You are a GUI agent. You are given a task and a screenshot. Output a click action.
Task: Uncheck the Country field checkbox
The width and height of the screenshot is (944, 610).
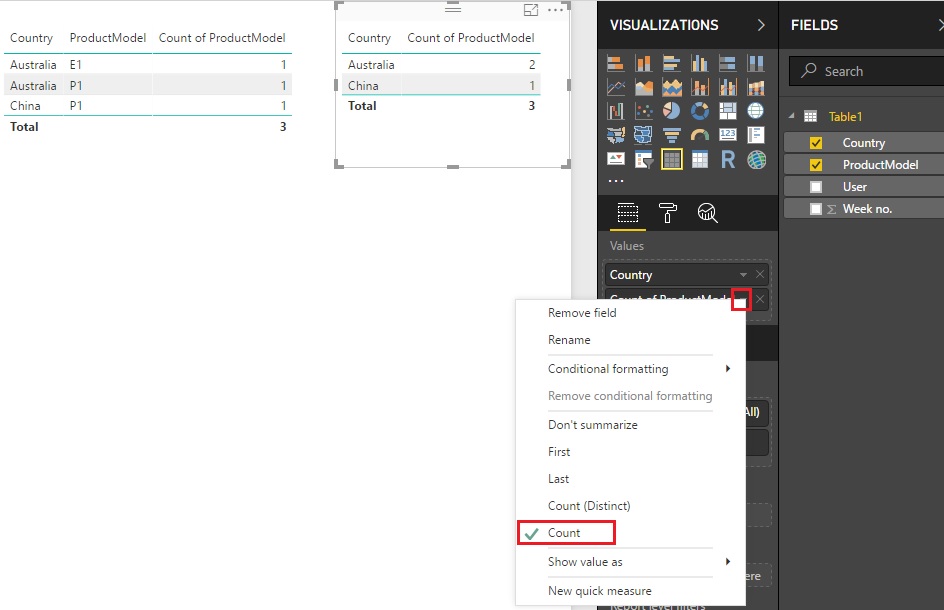click(x=816, y=143)
